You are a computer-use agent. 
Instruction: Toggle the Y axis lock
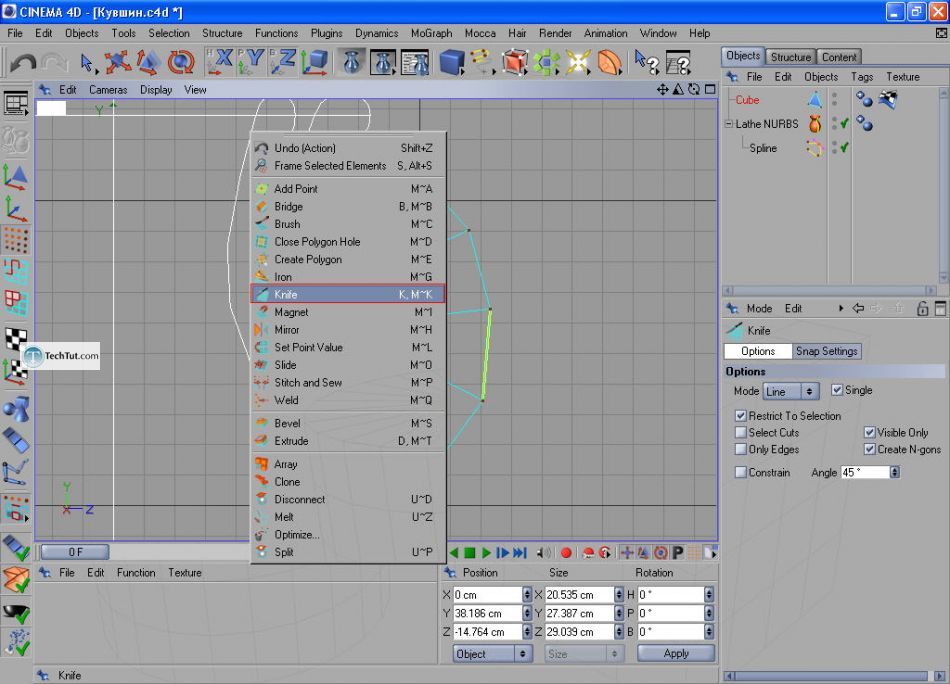click(x=251, y=62)
